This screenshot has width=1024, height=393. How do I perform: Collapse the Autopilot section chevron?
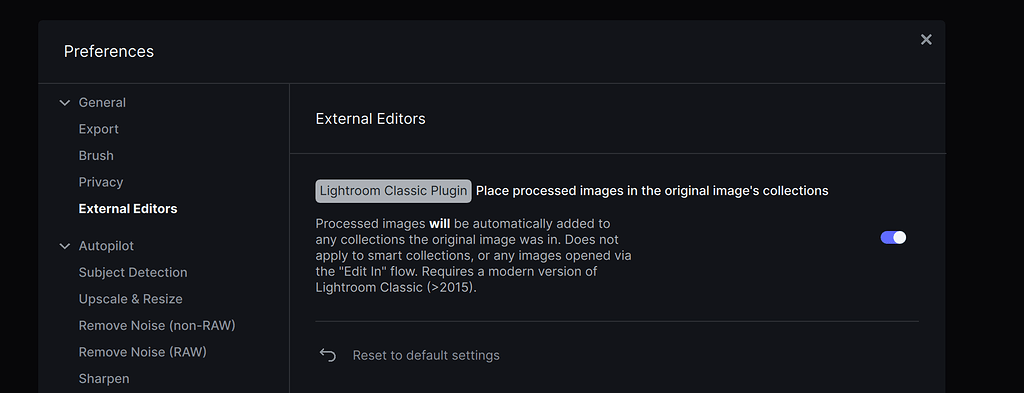click(x=65, y=246)
